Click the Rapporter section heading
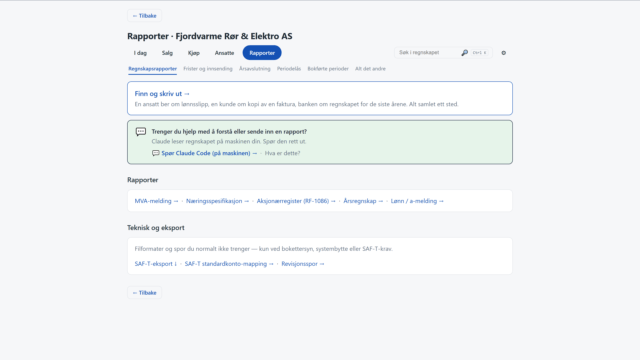 click(x=142, y=180)
